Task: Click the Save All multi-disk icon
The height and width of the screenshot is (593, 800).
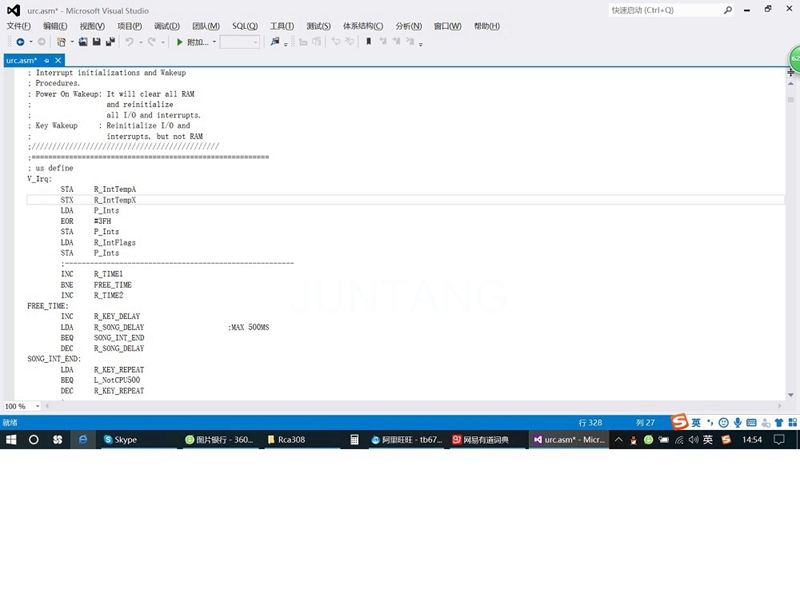Action: pyautogui.click(x=110, y=42)
